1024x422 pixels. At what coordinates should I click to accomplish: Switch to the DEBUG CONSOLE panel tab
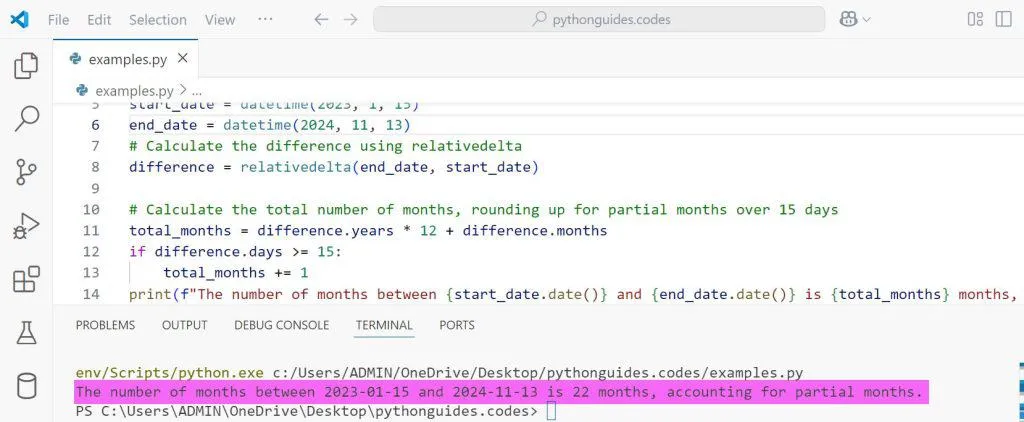point(281,325)
